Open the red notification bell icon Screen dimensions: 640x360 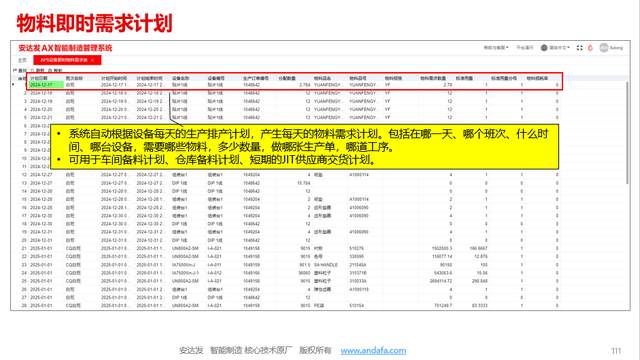point(590,48)
